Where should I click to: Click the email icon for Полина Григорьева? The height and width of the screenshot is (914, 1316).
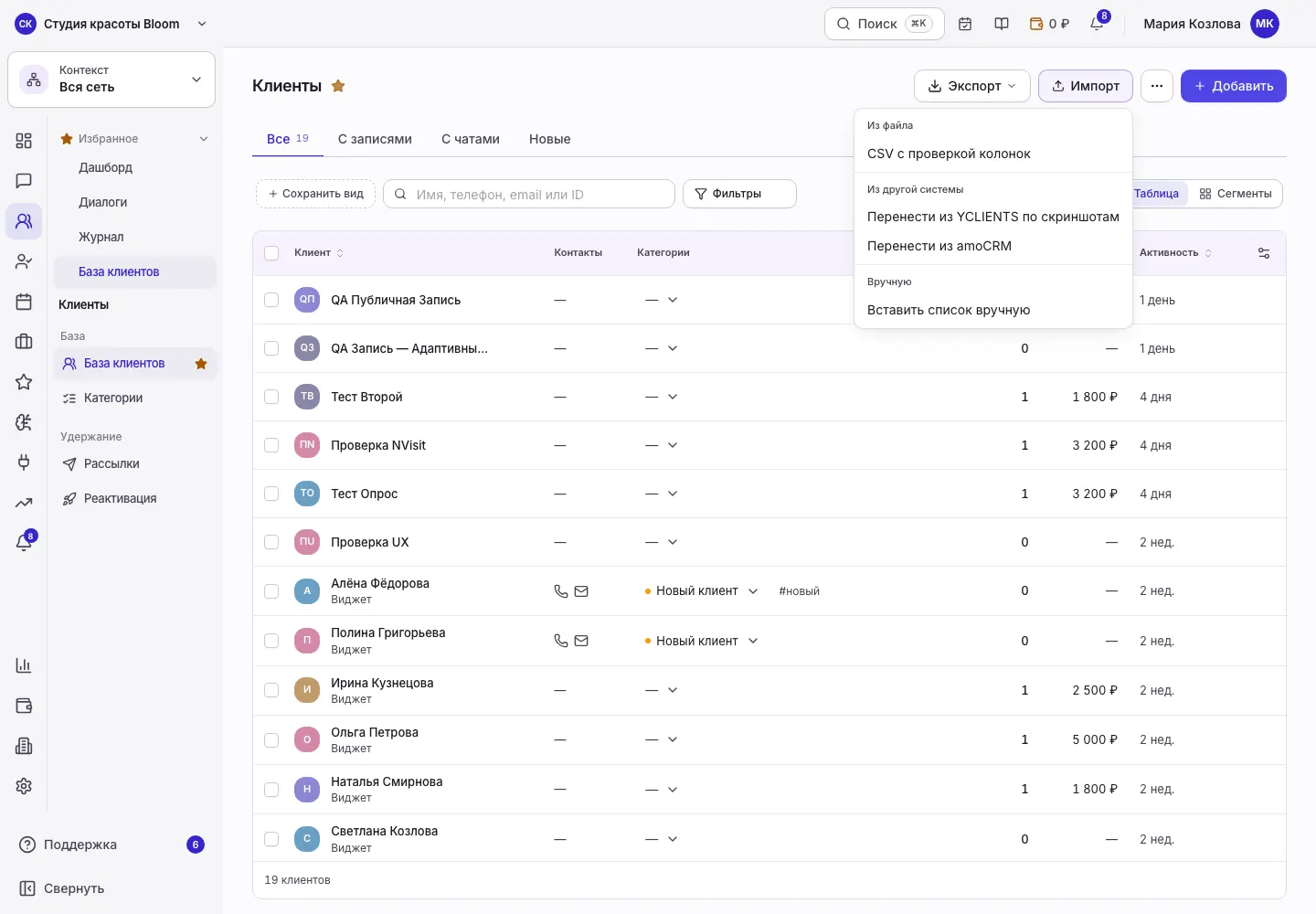[x=581, y=641]
